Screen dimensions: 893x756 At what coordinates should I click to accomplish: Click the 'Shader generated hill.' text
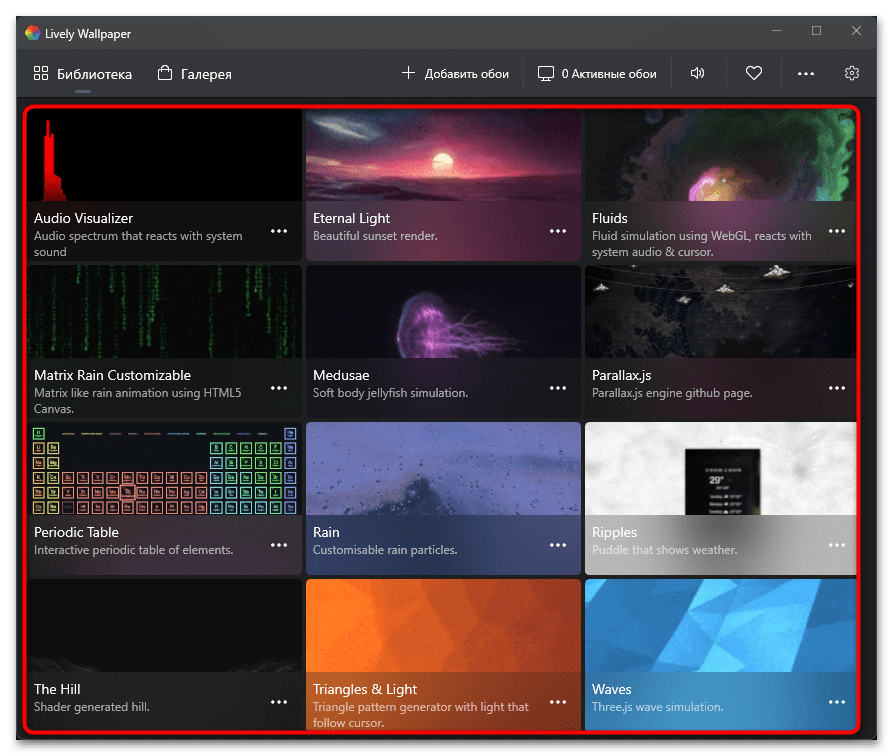click(92, 707)
